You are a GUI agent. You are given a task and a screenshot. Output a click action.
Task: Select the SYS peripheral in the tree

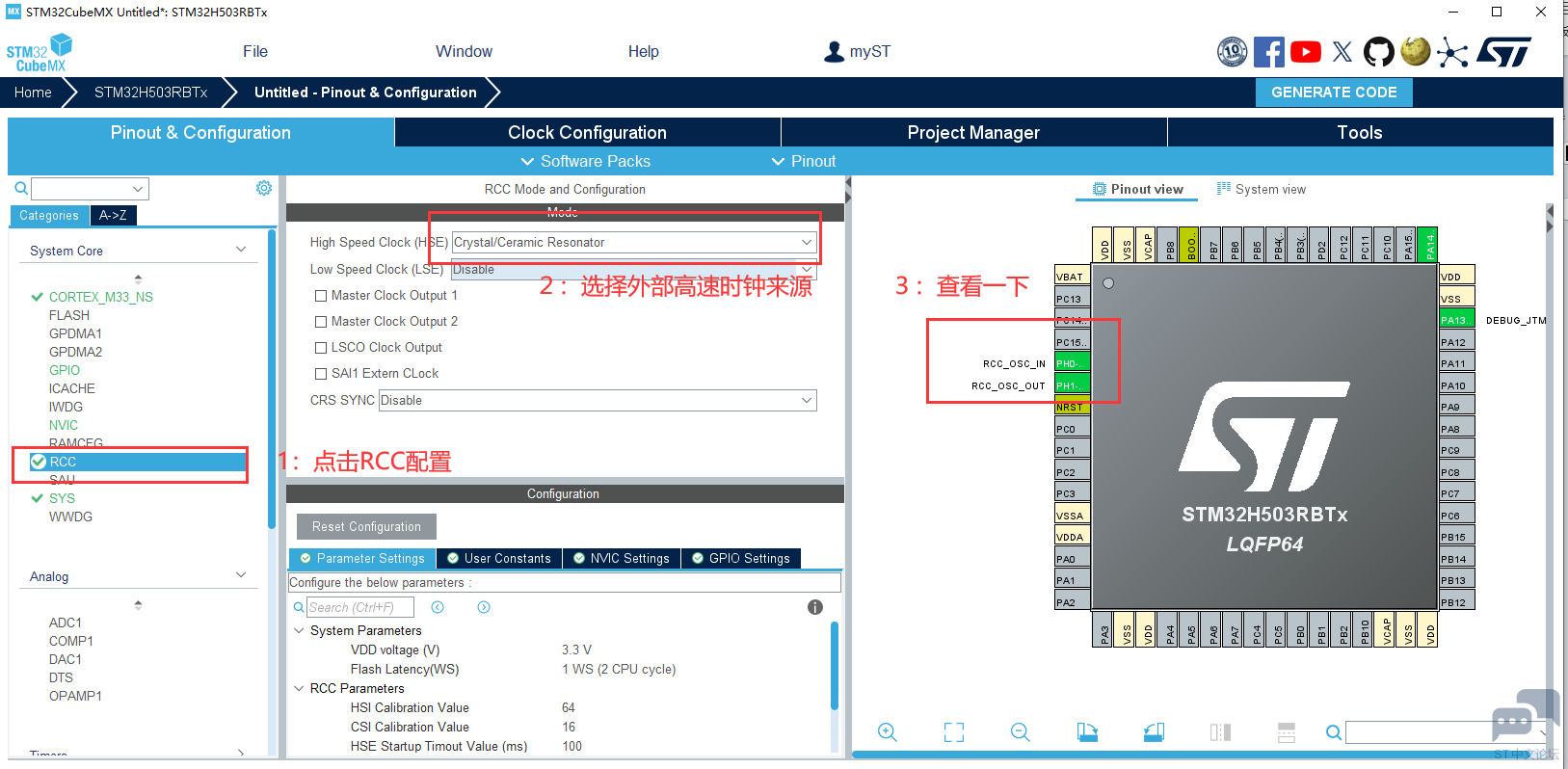coord(62,498)
